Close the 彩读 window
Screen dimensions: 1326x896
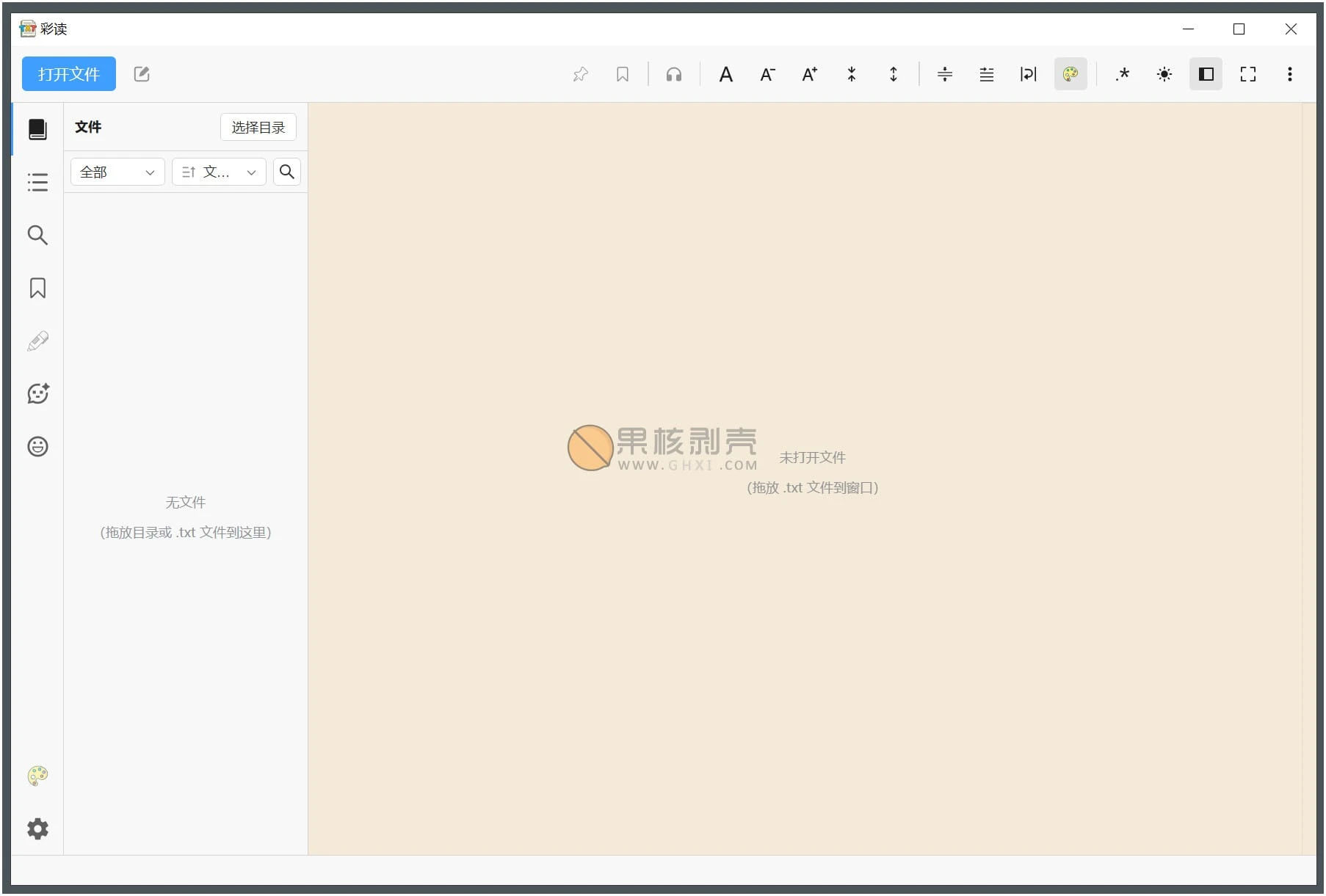coord(1291,29)
